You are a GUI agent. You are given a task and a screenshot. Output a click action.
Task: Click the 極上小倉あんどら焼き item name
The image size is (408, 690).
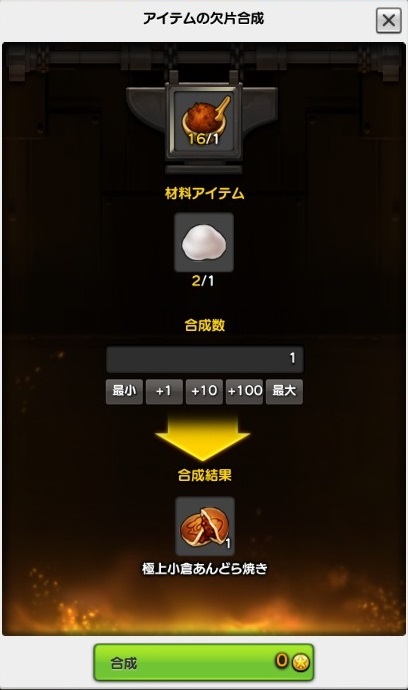coord(205,569)
